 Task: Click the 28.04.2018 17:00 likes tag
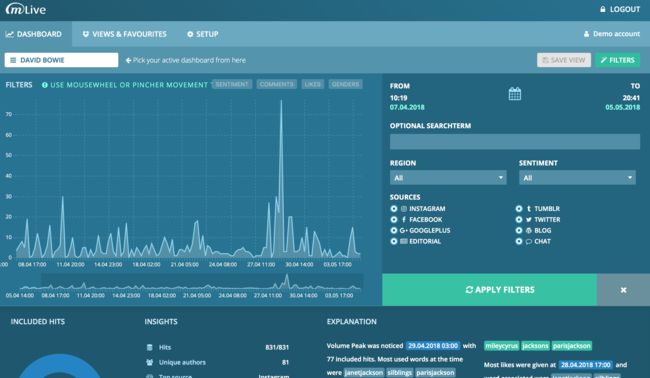(585, 365)
